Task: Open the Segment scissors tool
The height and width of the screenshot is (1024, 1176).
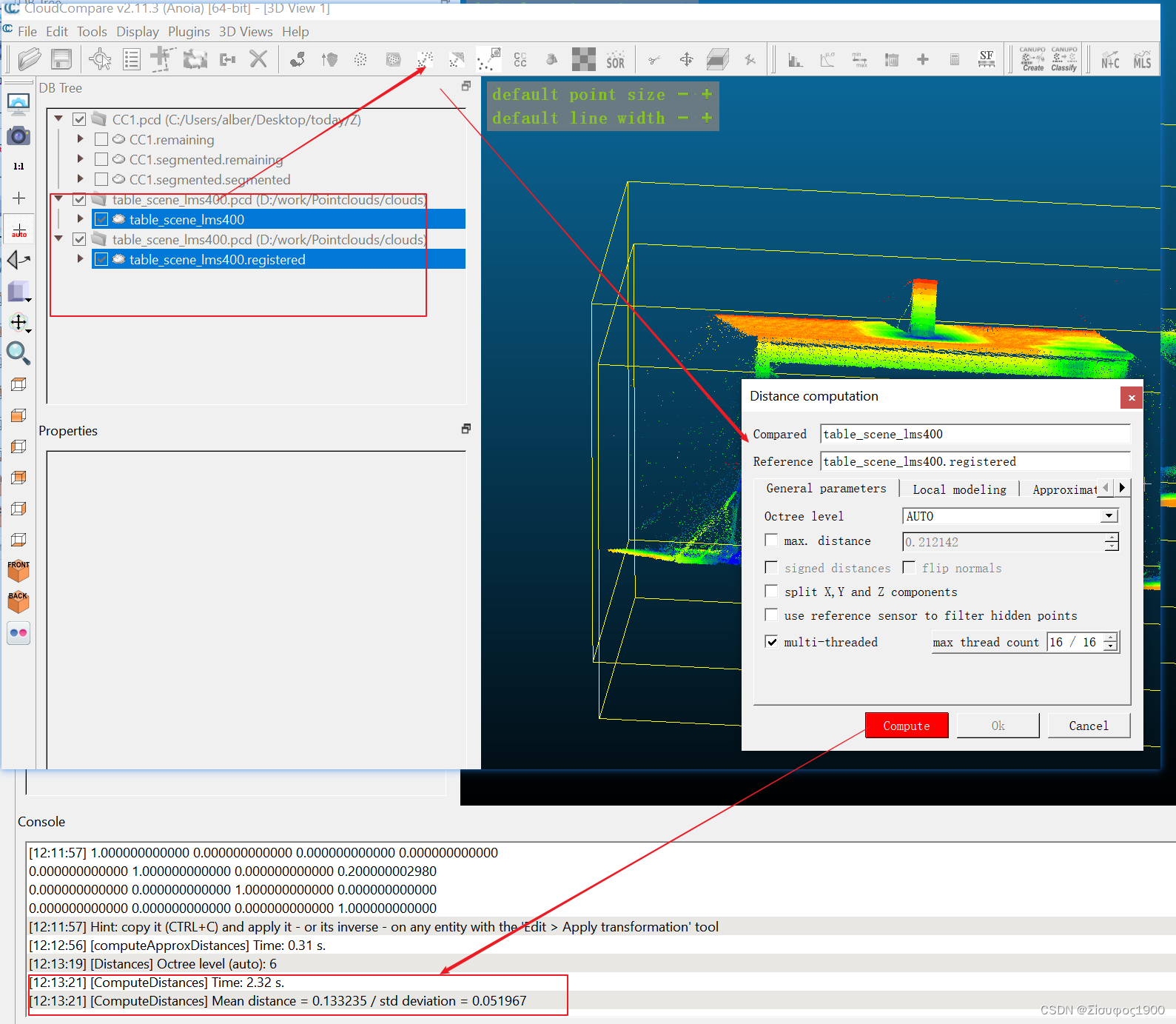Action: [654, 60]
